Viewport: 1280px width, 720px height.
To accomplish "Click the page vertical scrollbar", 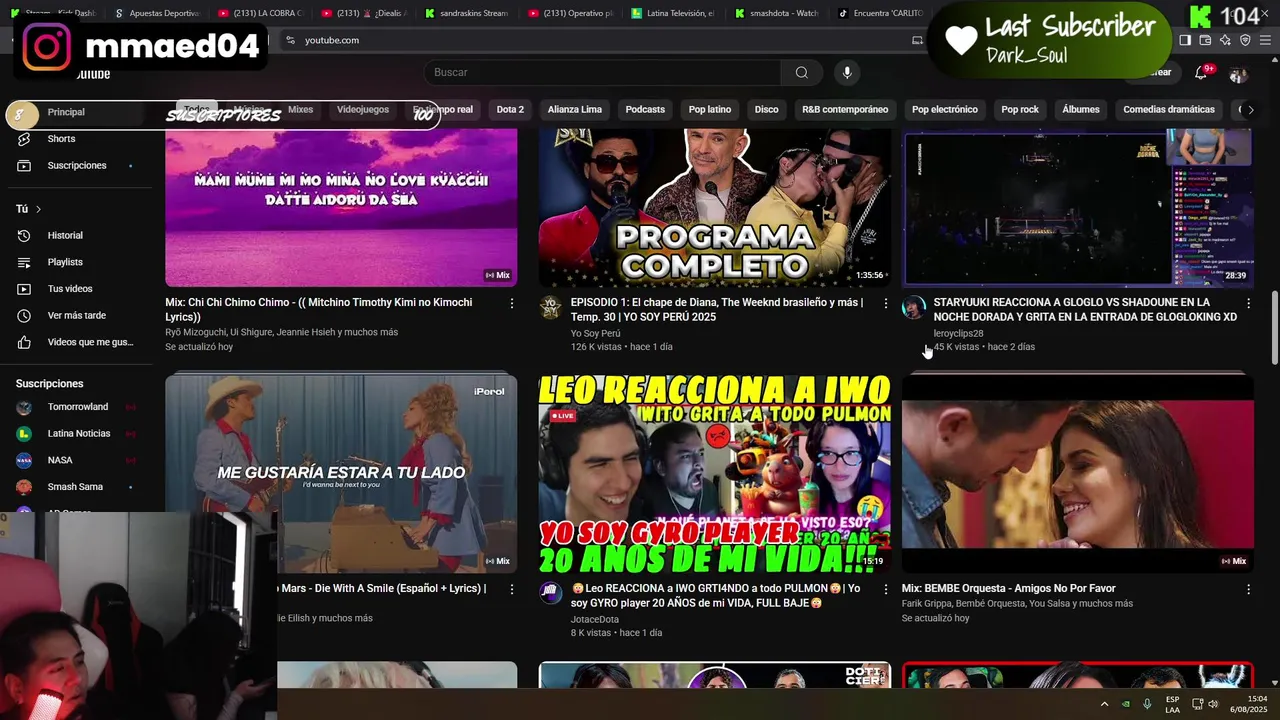I will point(1274,330).
